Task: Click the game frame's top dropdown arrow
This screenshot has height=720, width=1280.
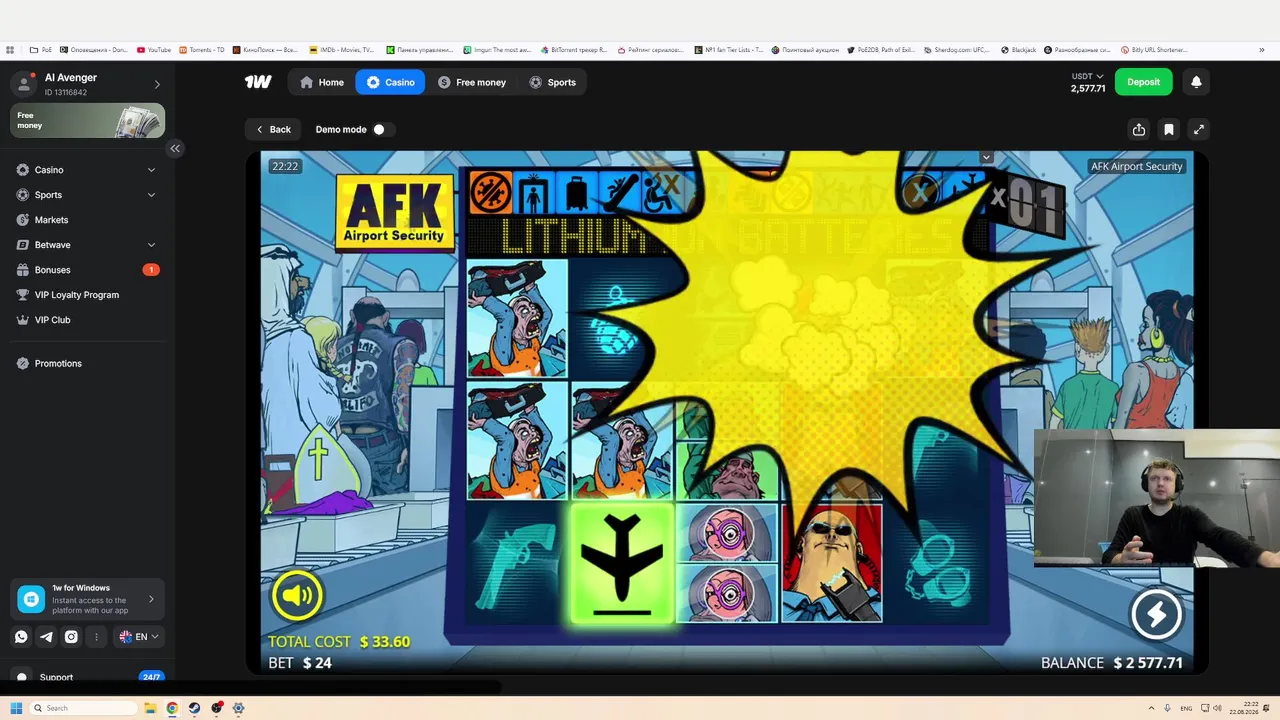Action: pos(986,157)
